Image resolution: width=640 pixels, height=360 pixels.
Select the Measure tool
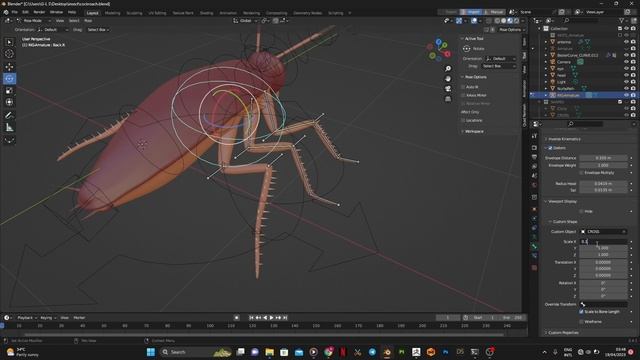(9, 128)
